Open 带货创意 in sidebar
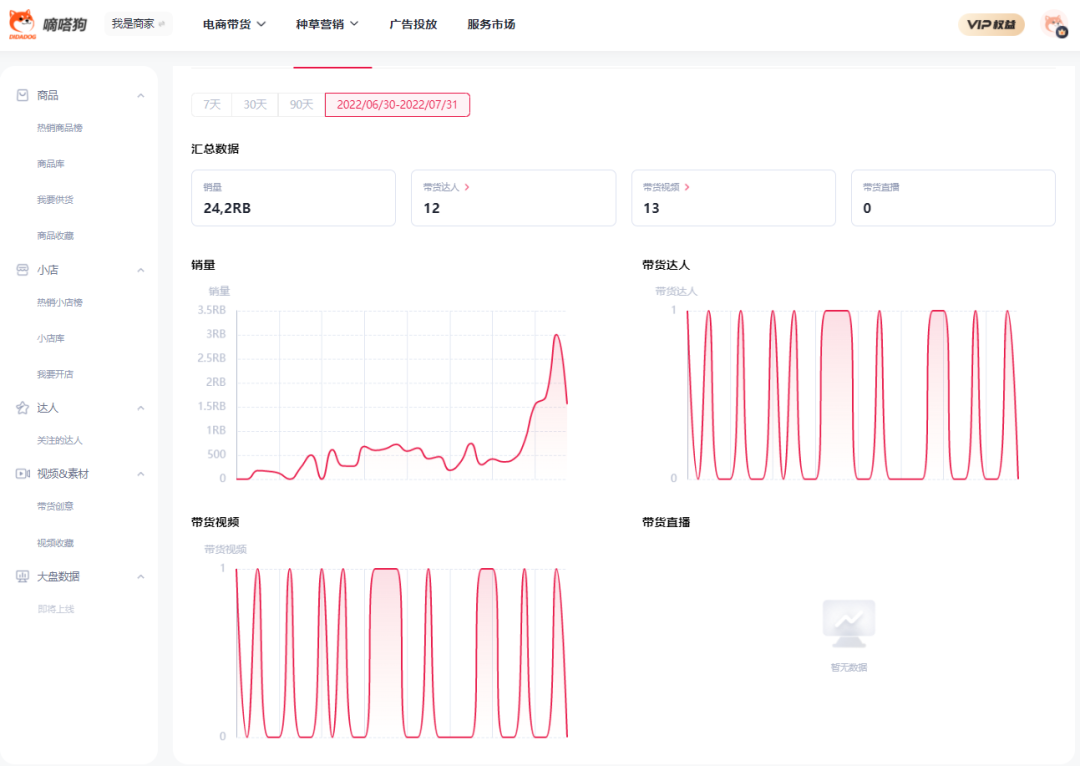The width and height of the screenshot is (1080, 766). tap(55, 506)
